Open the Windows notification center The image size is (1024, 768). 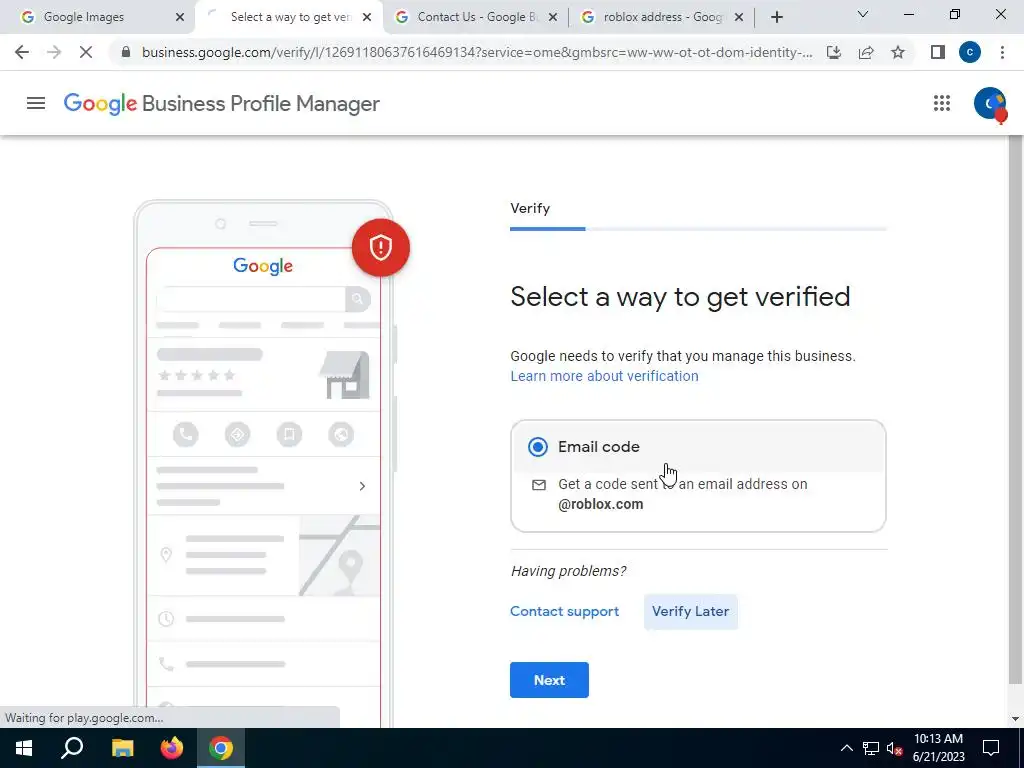[991, 748]
